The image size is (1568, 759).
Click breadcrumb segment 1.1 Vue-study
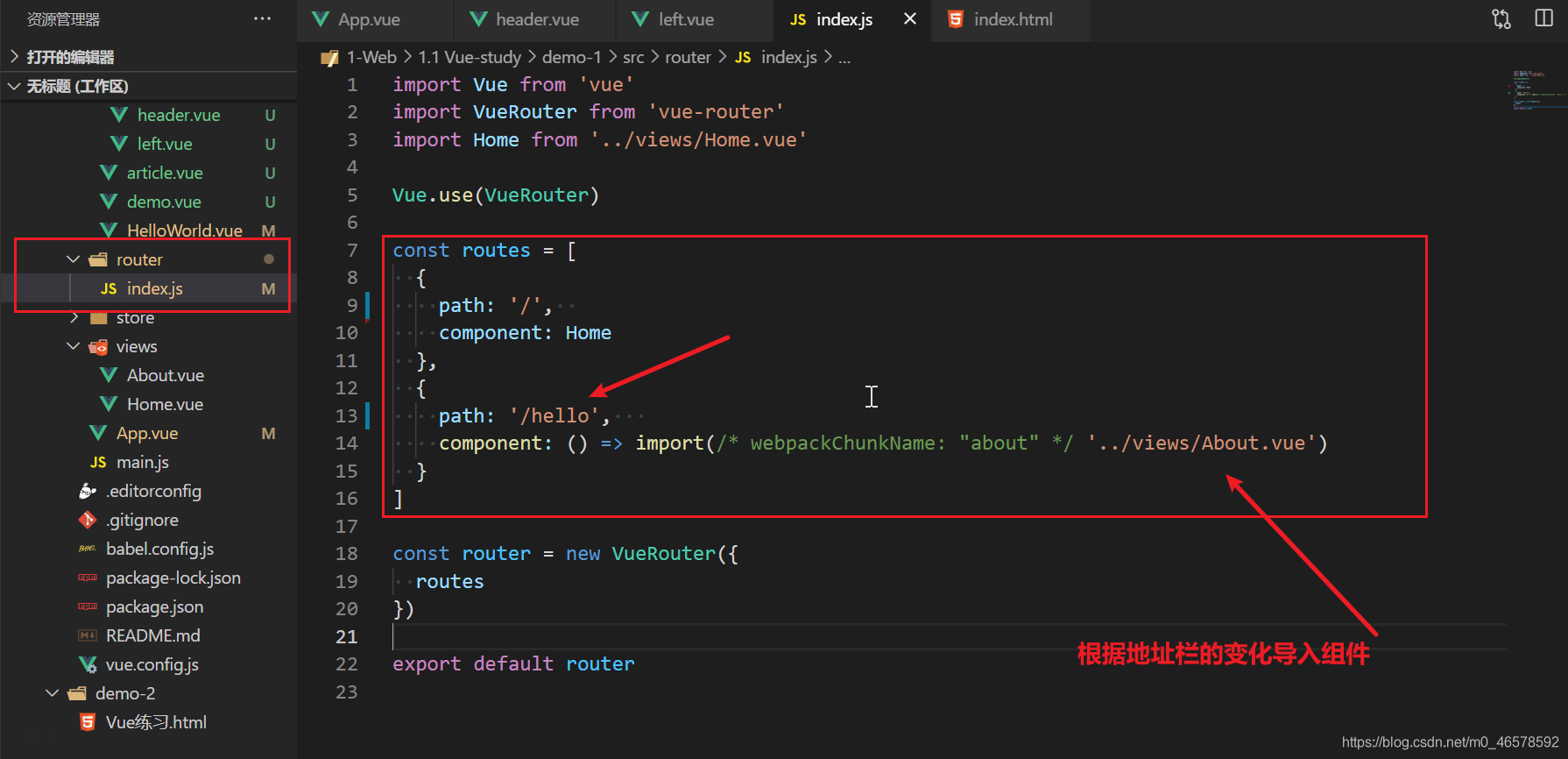[470, 57]
